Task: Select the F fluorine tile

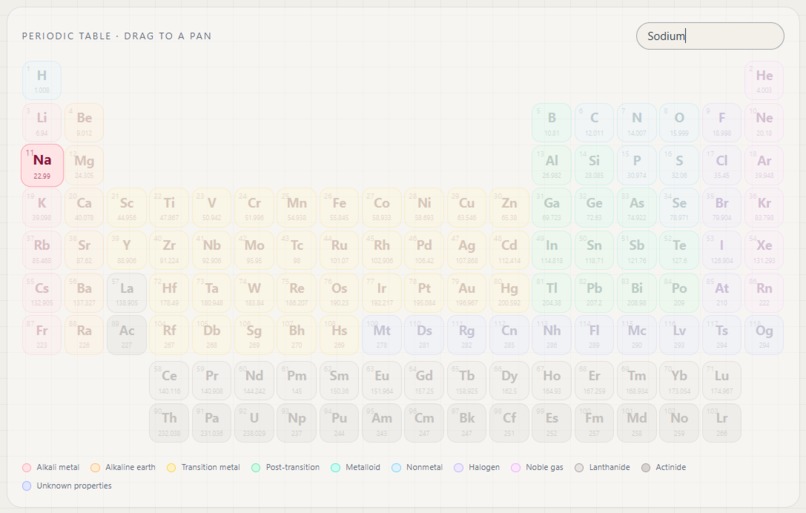Action: [x=722, y=123]
